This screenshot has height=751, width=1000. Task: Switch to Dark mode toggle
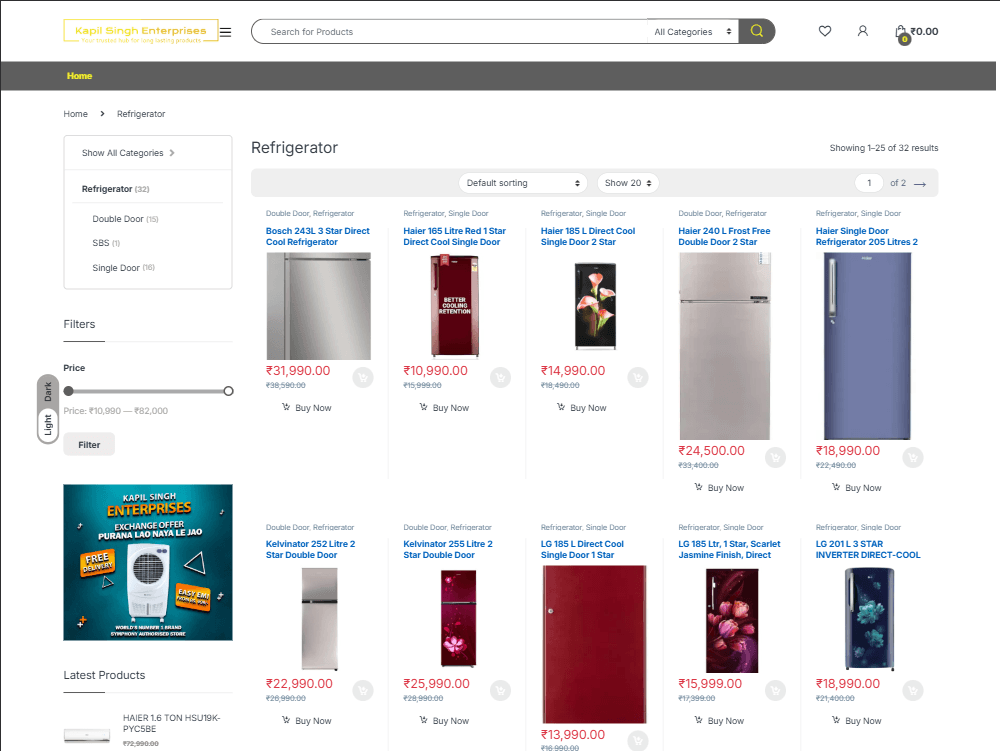tap(47, 392)
